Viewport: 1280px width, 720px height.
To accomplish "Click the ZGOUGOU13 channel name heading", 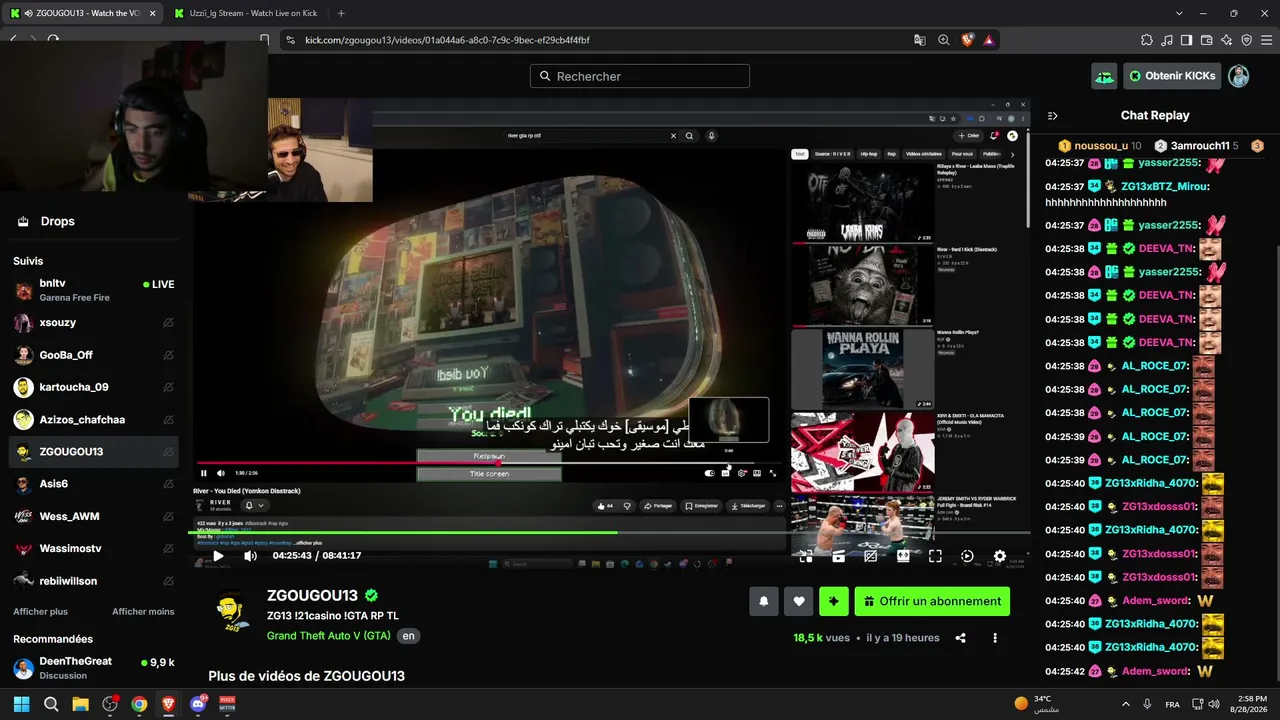I will click(x=312, y=596).
